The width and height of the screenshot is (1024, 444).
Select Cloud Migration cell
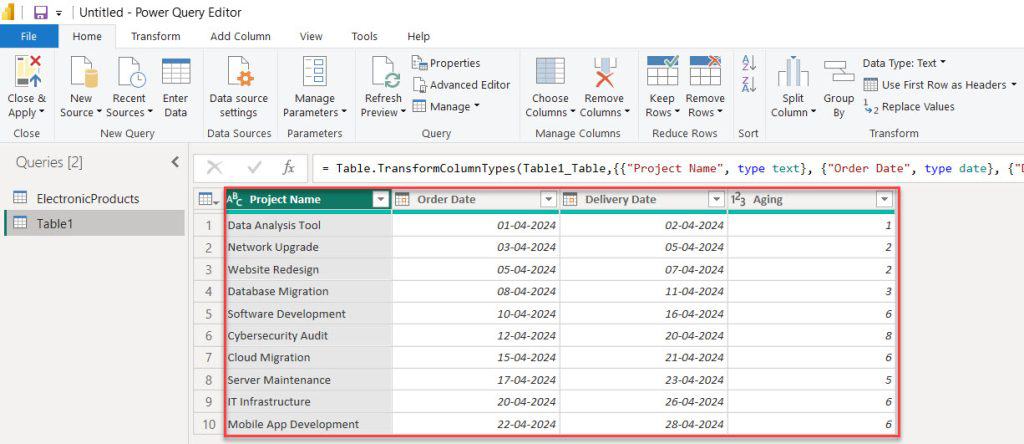coord(308,357)
